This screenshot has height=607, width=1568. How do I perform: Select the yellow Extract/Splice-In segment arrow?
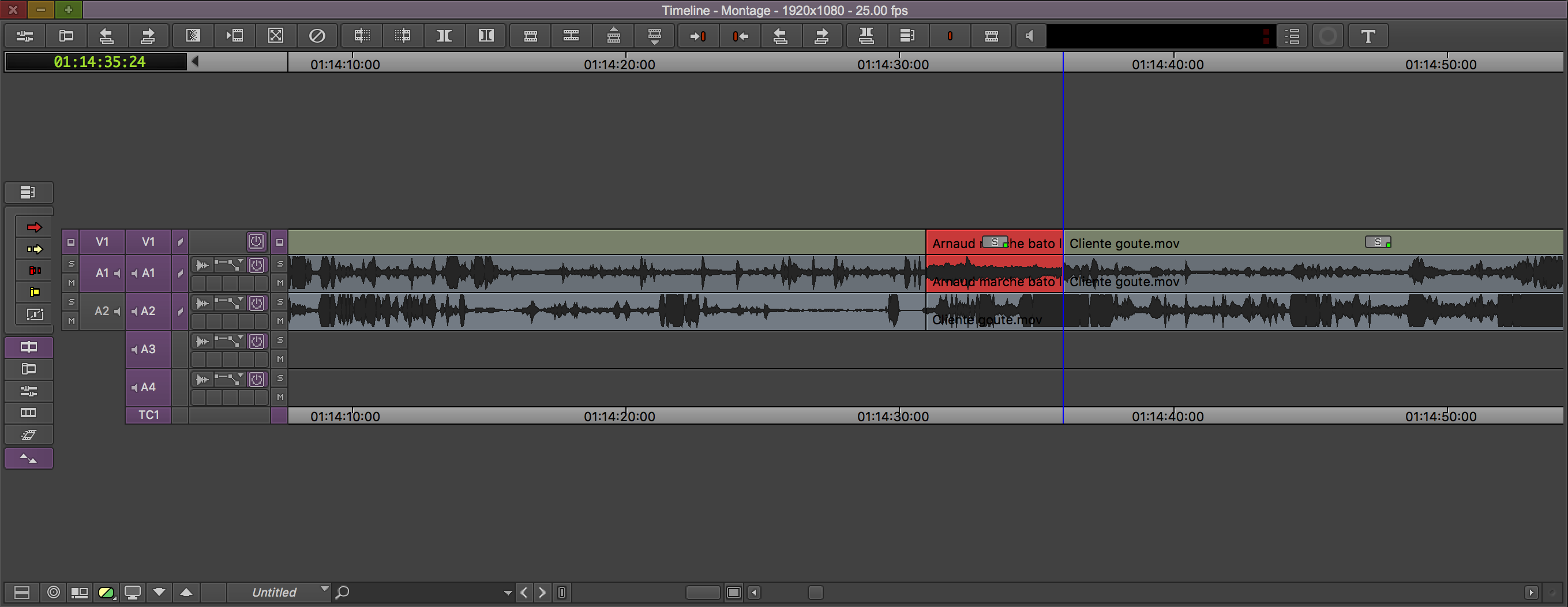34,249
